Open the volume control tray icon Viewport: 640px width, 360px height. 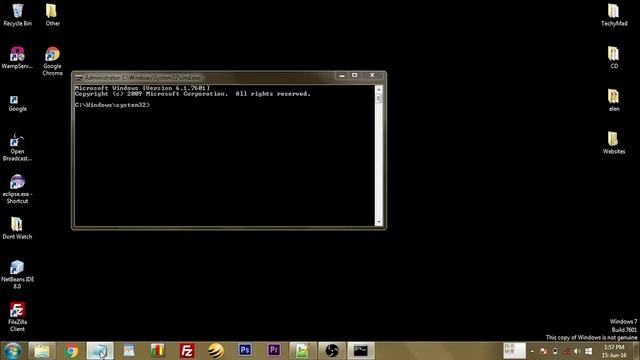tap(577, 351)
